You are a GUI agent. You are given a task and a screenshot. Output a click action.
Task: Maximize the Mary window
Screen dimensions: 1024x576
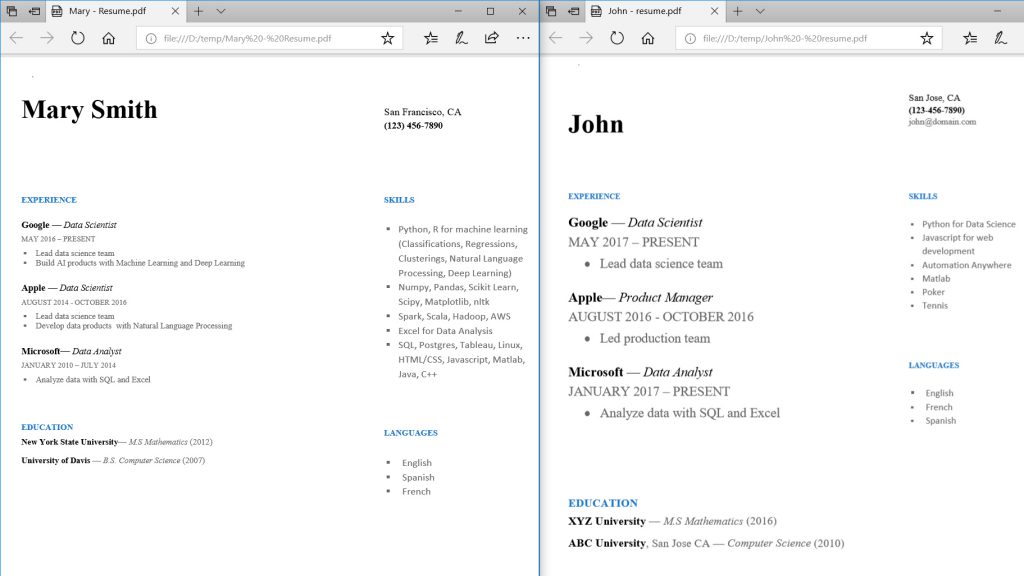coord(490,11)
